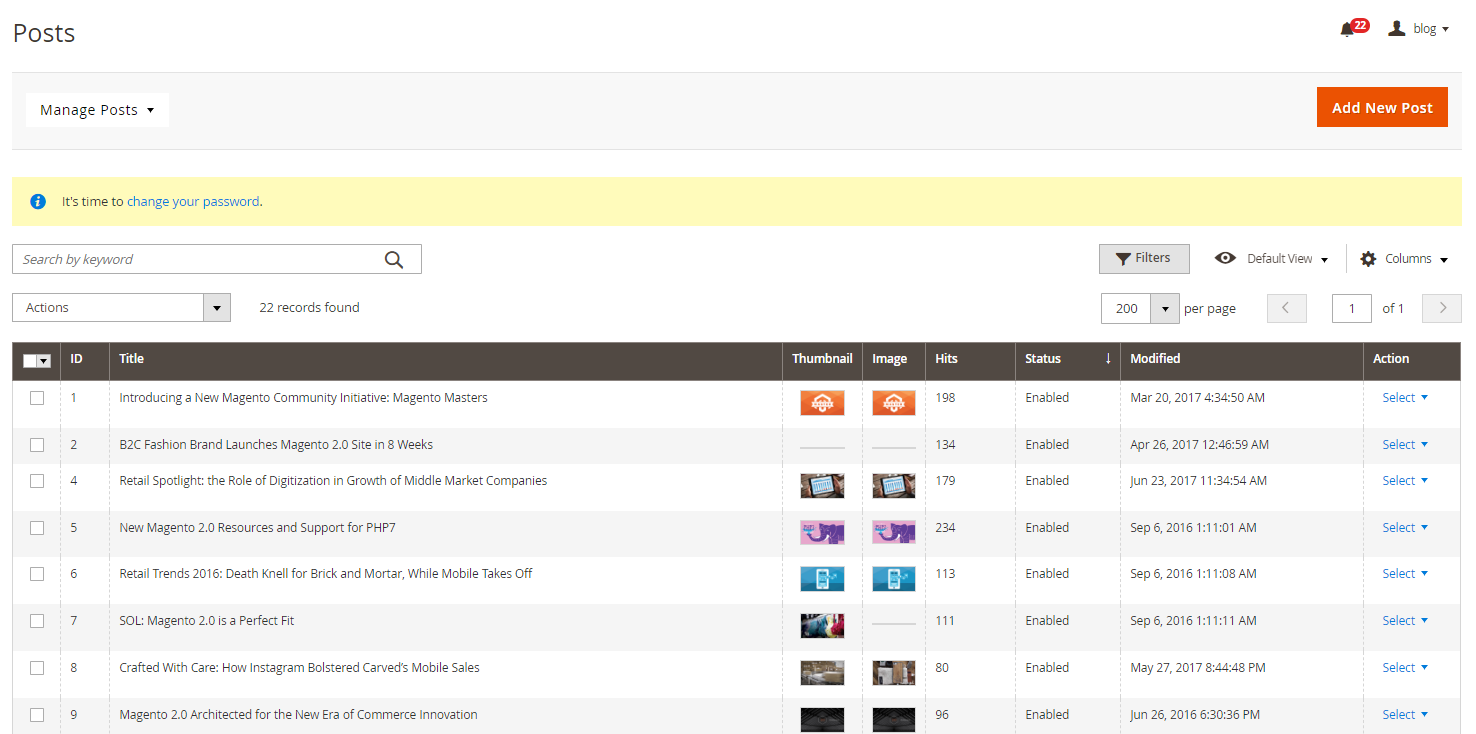Click the Columns gear icon

1368,259
